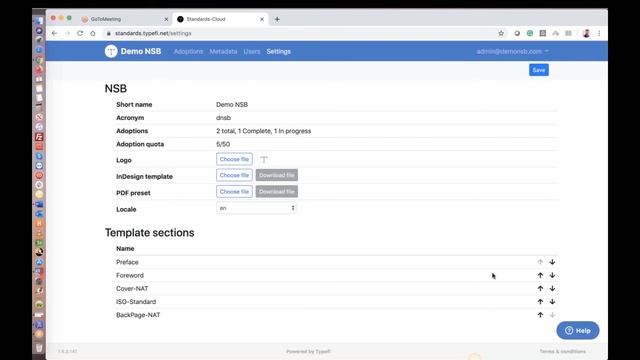Image resolution: width=640 pixels, height=360 pixels.
Task: Choose a file for InDesign template
Action: coord(234,175)
